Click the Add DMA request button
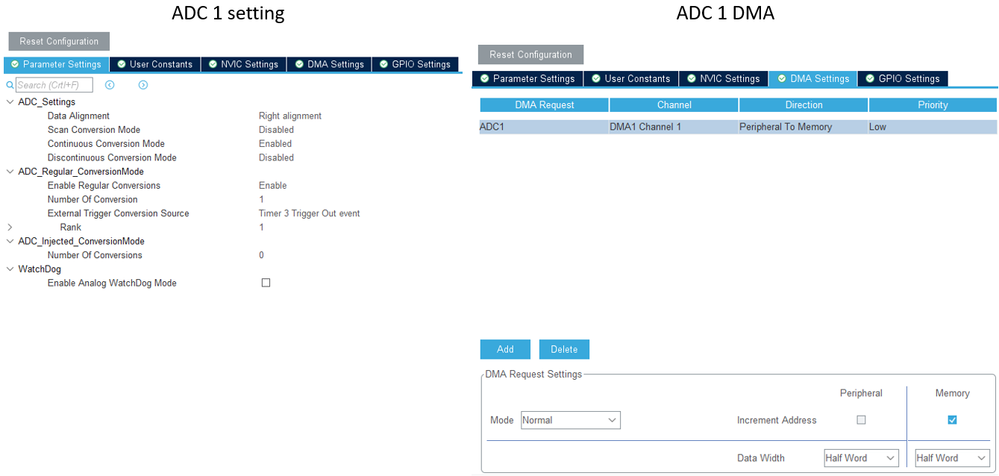The height and width of the screenshot is (476, 999). [505, 349]
